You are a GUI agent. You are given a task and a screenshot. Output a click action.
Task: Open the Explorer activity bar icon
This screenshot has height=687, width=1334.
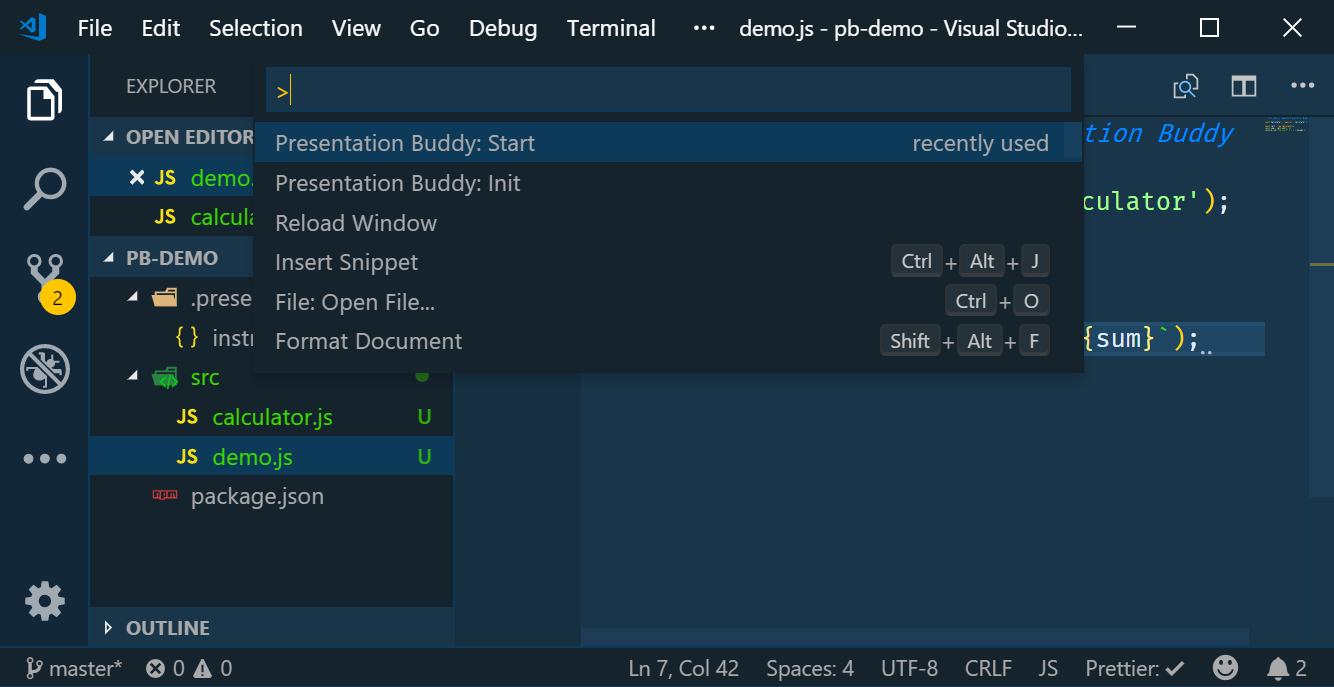tap(44, 100)
